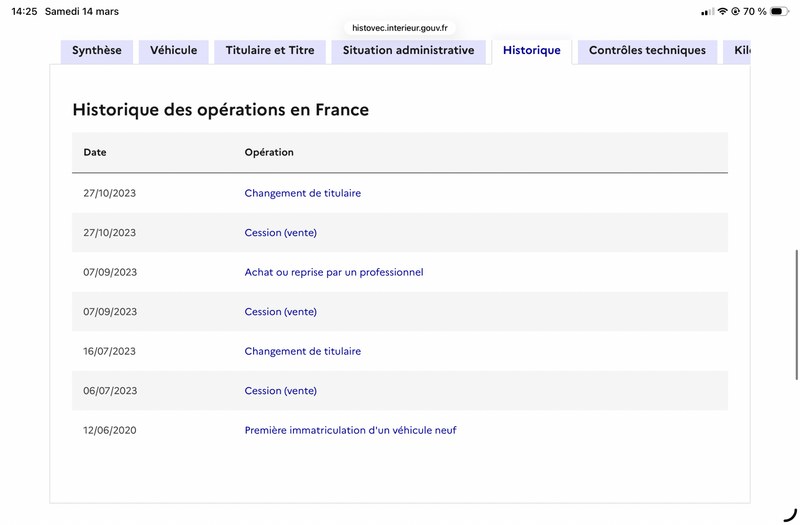Select the Titulaire et Titre tab

[x=270, y=51]
